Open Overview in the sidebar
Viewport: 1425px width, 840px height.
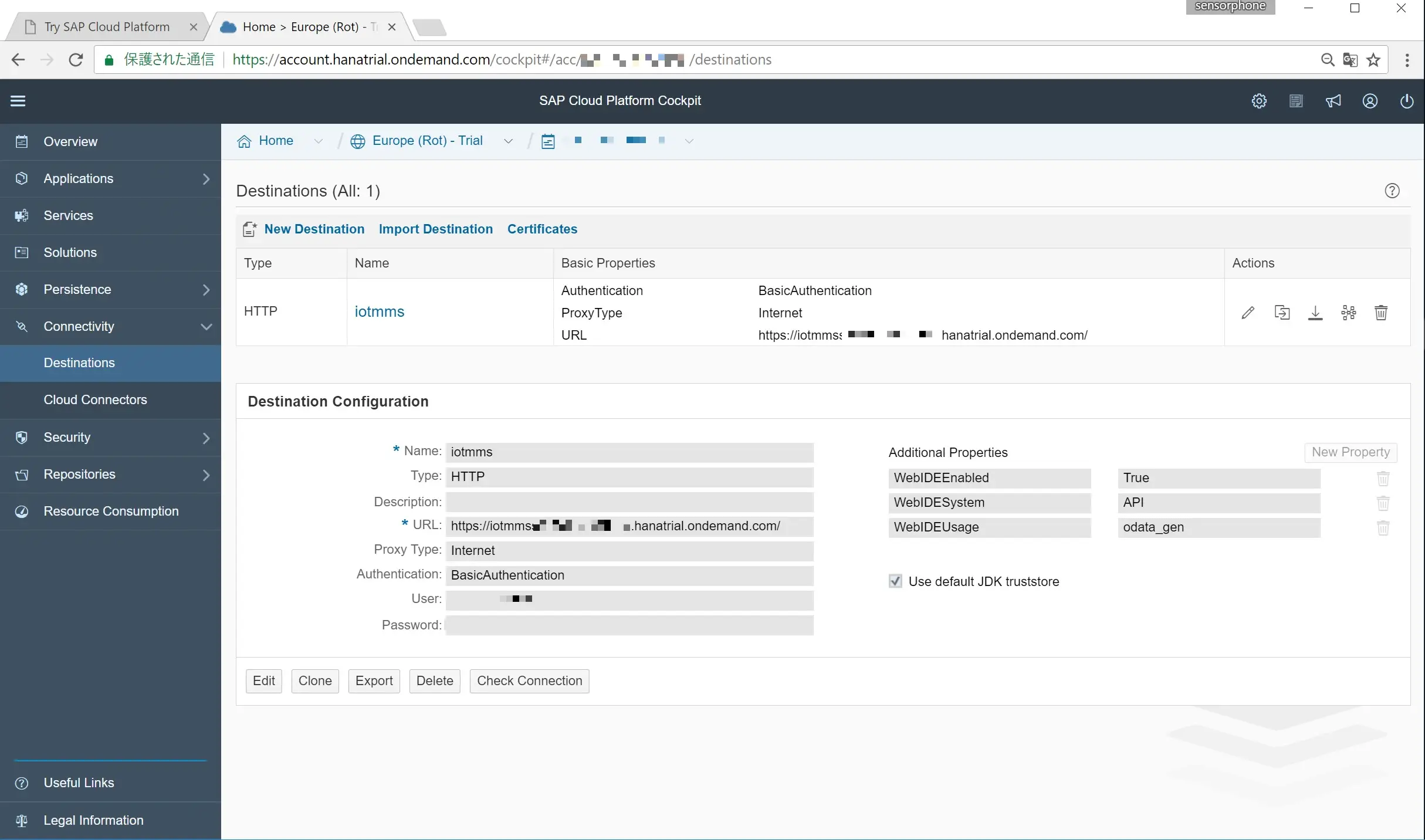pyautogui.click(x=110, y=142)
